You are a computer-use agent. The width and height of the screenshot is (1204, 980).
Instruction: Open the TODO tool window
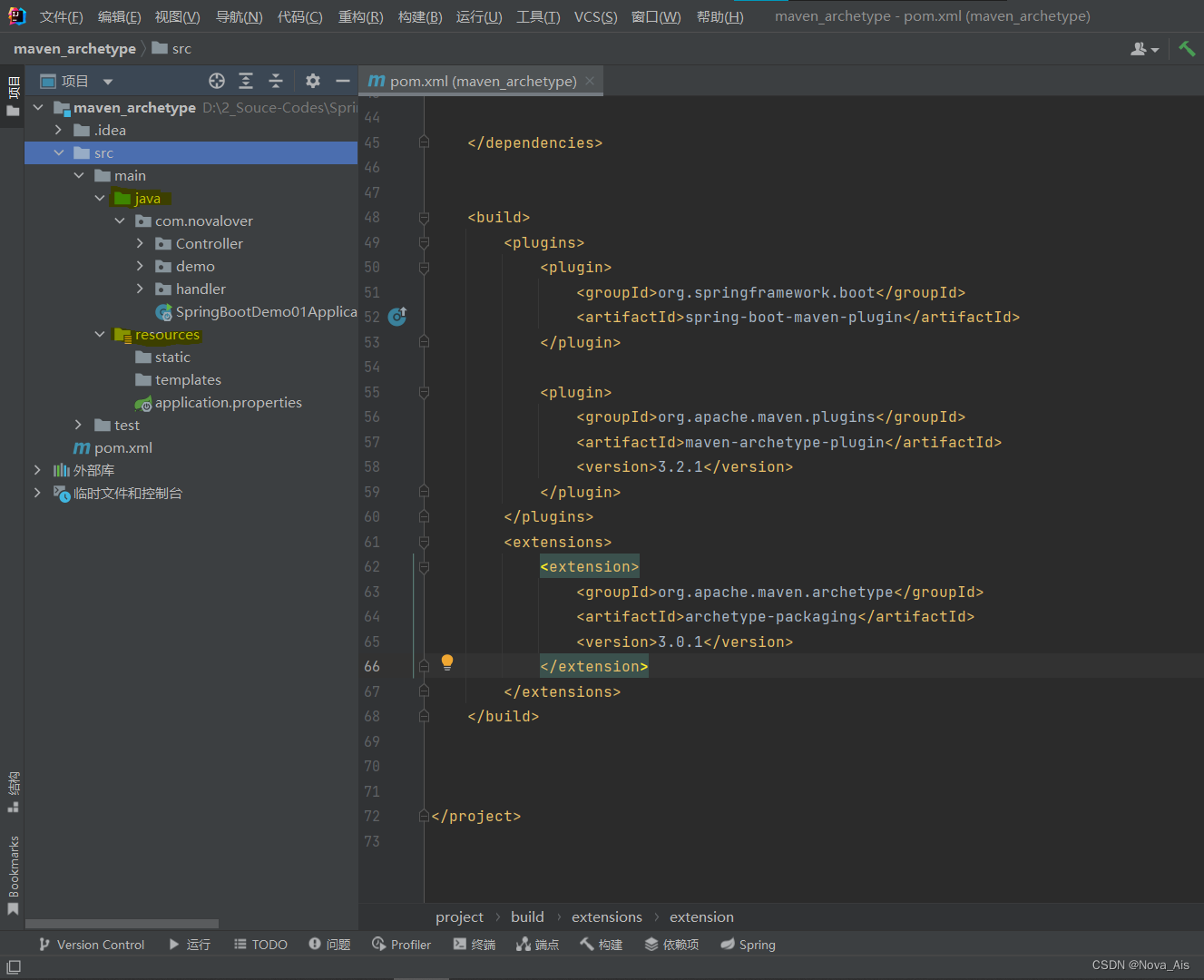click(x=260, y=945)
